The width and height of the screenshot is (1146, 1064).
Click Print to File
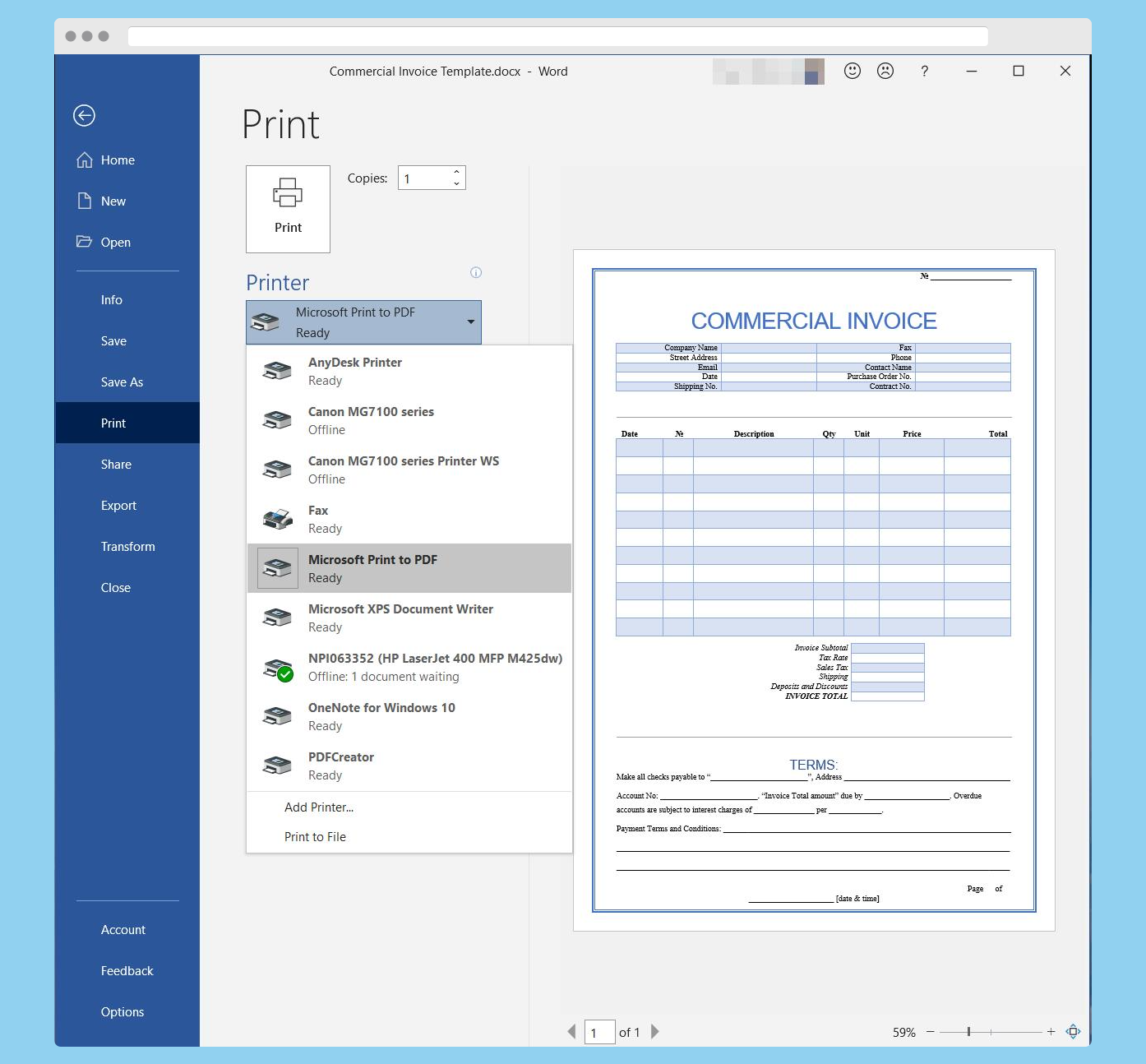pyautogui.click(x=315, y=836)
